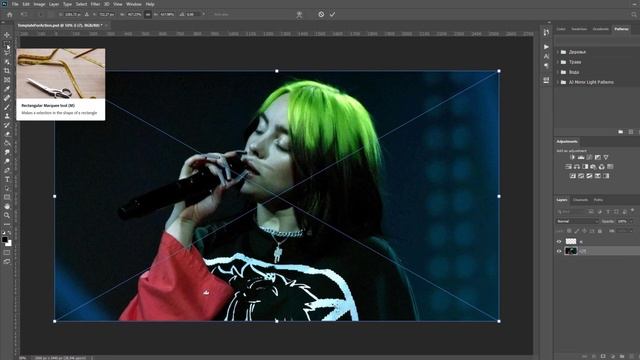Select the Pen tool

point(7,170)
